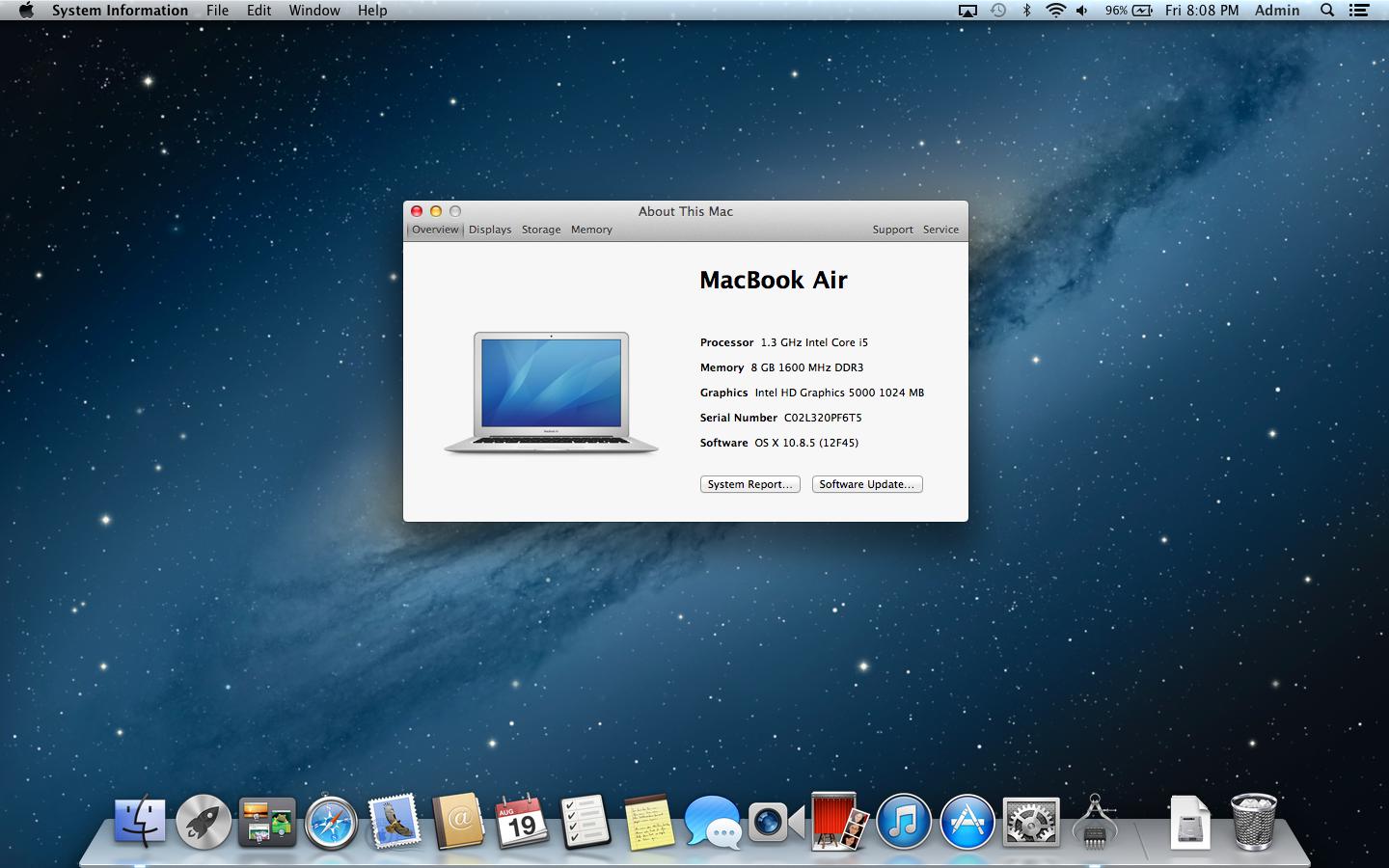Minimize the About This Mac window
This screenshot has width=1389, height=868.
436,211
